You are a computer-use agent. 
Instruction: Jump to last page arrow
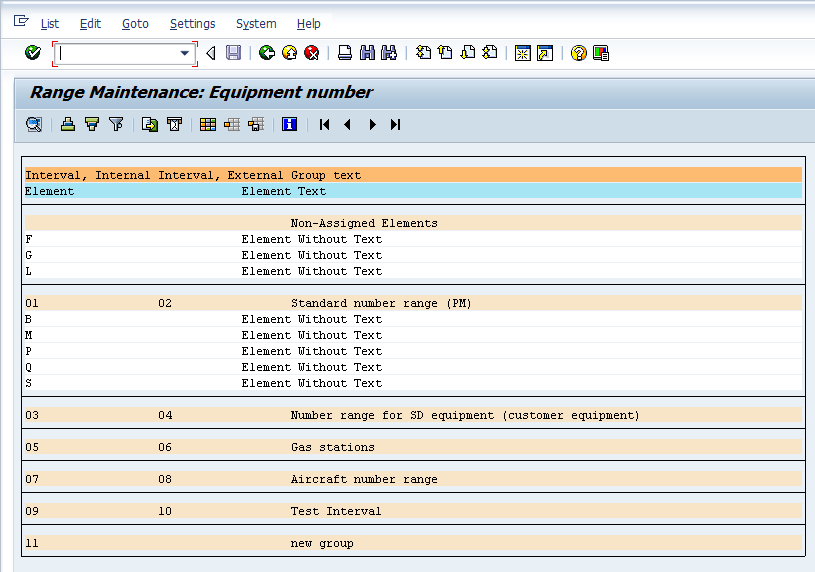coord(396,124)
